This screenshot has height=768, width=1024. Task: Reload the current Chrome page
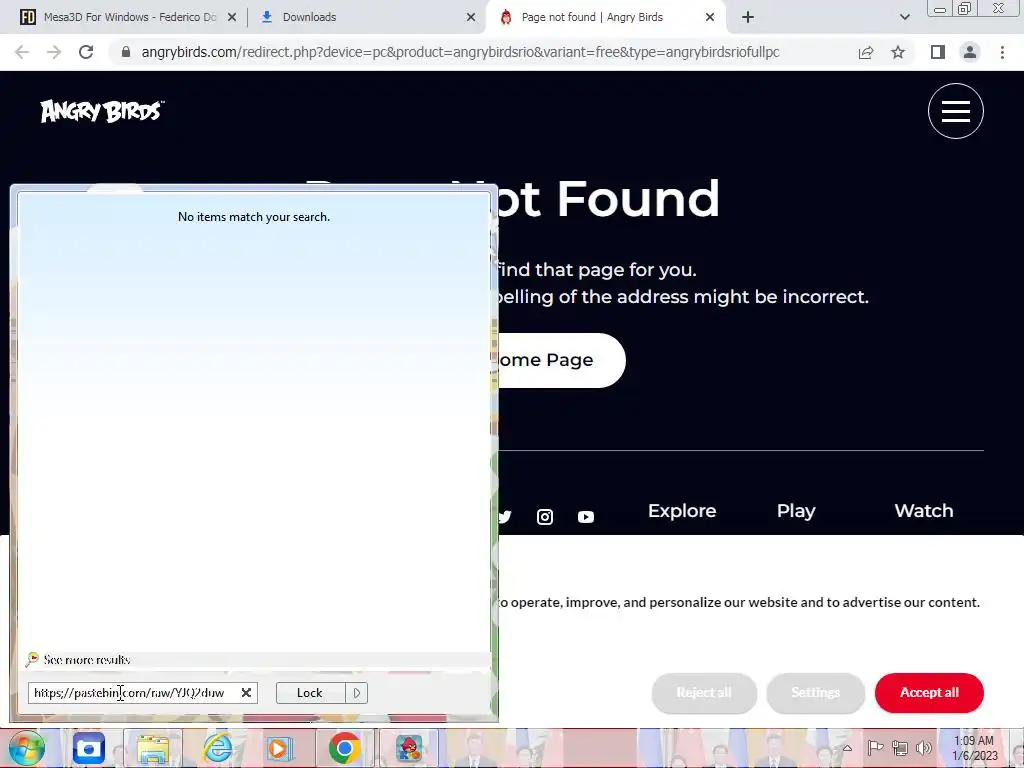(86, 52)
